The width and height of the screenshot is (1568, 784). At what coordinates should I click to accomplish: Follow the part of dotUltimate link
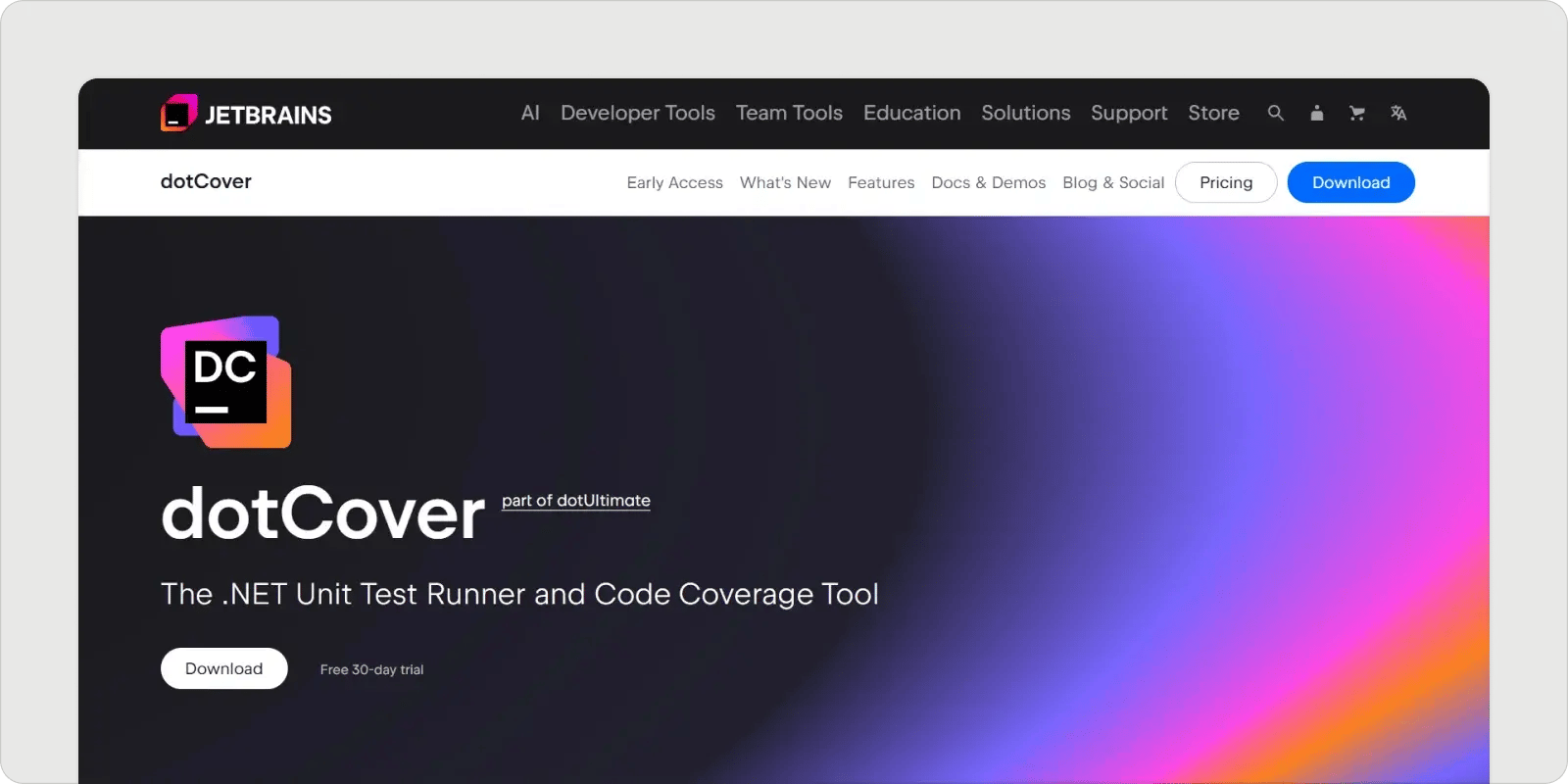(576, 501)
